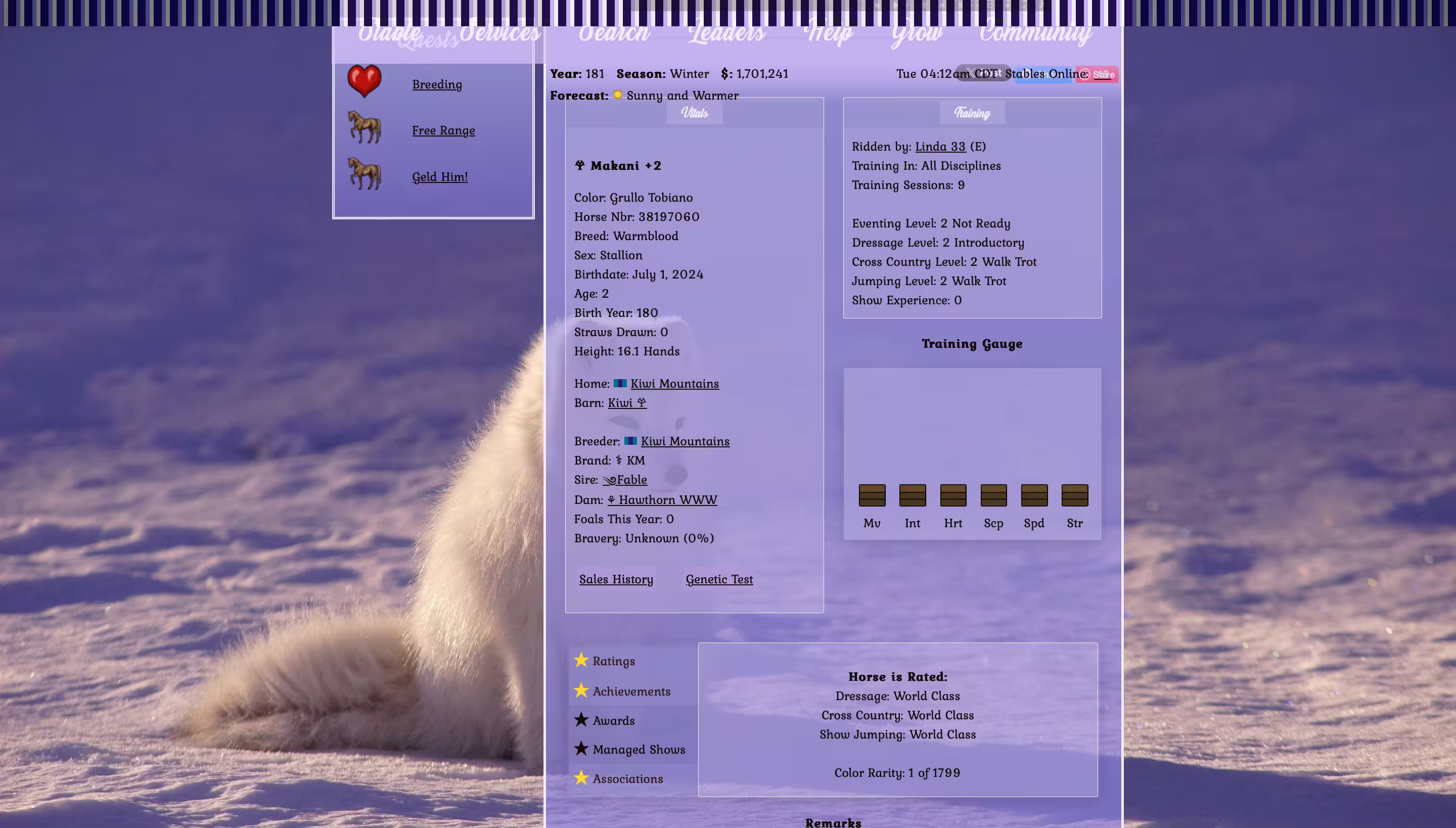The height and width of the screenshot is (828, 1456).
Task: Click 'Training Sessions: 9' text
Action: point(908,185)
